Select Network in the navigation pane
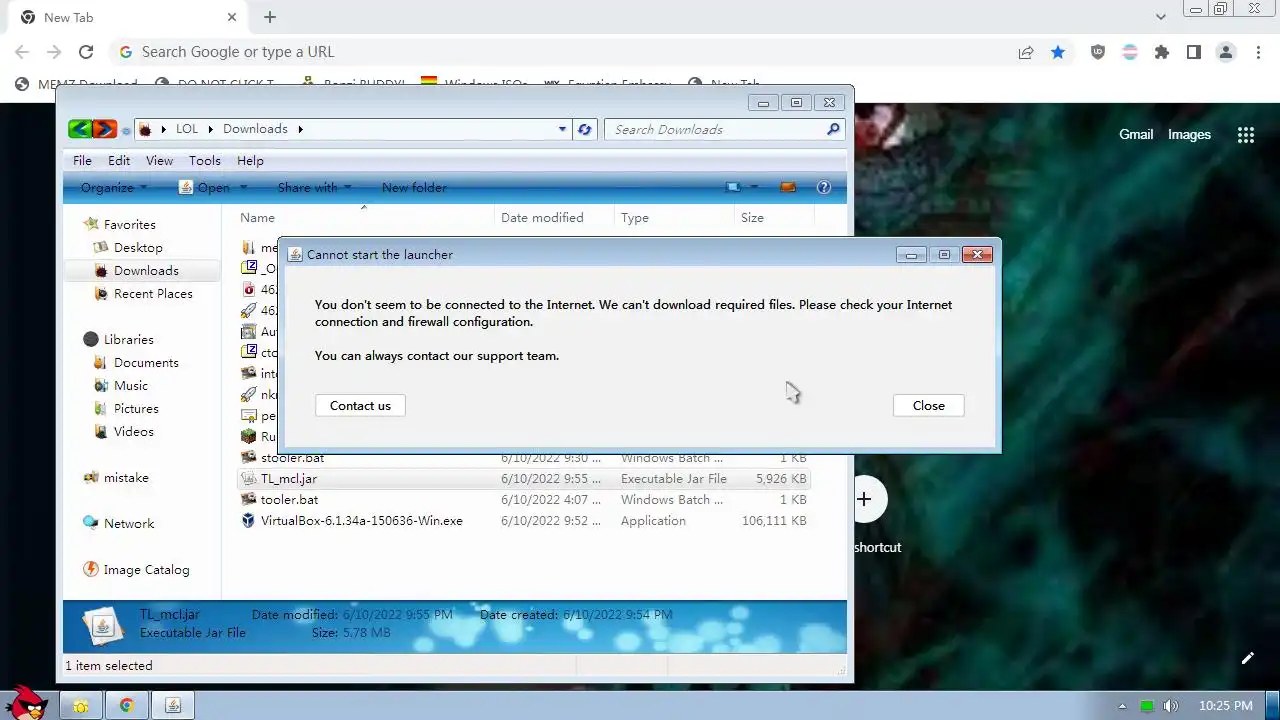Image resolution: width=1280 pixels, height=720 pixels. (129, 523)
